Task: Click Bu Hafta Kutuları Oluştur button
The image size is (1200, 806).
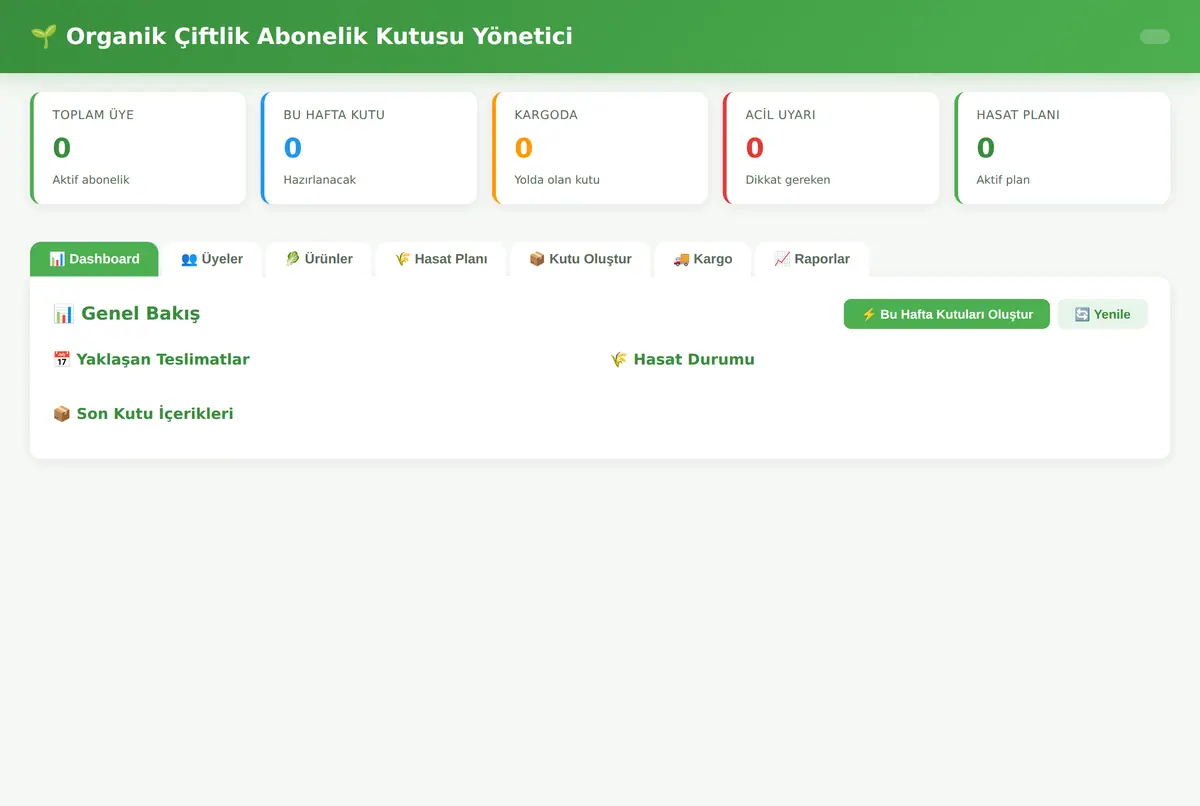Action: 947,314
